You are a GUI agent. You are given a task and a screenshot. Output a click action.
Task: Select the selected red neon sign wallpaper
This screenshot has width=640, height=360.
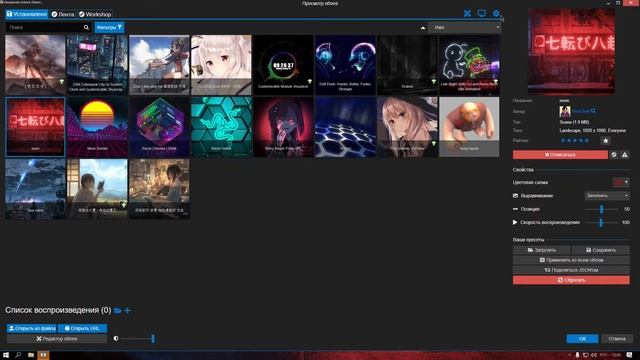pos(35,127)
